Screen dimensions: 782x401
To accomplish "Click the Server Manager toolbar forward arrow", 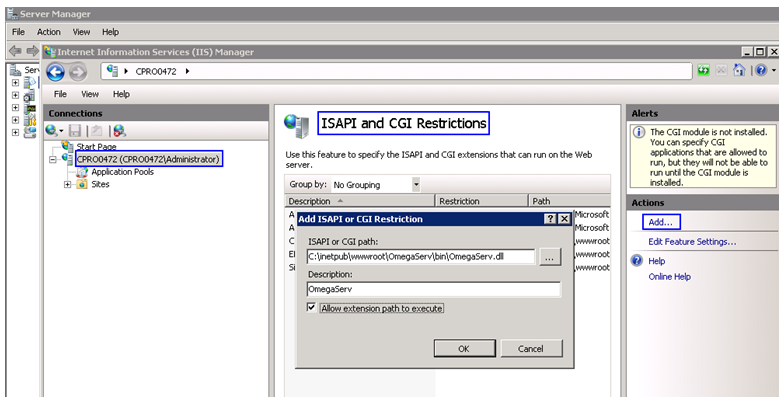I will [x=32, y=51].
